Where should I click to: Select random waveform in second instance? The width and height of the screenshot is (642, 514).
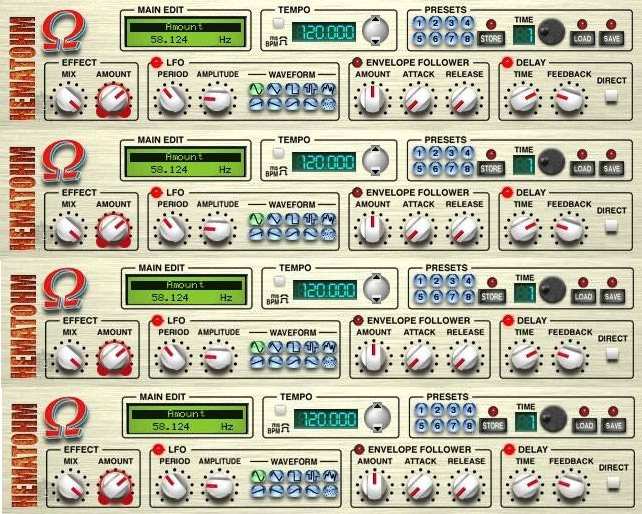(328, 219)
